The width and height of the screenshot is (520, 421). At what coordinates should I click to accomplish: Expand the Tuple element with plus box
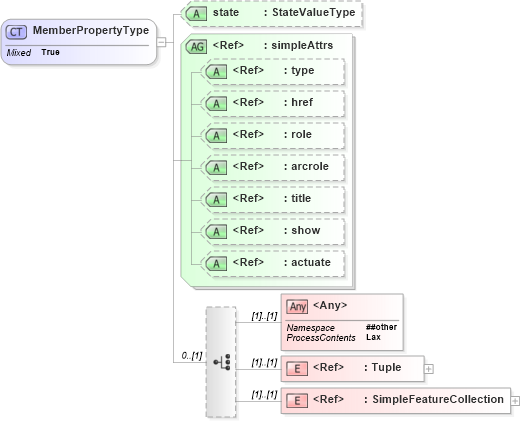click(x=429, y=369)
